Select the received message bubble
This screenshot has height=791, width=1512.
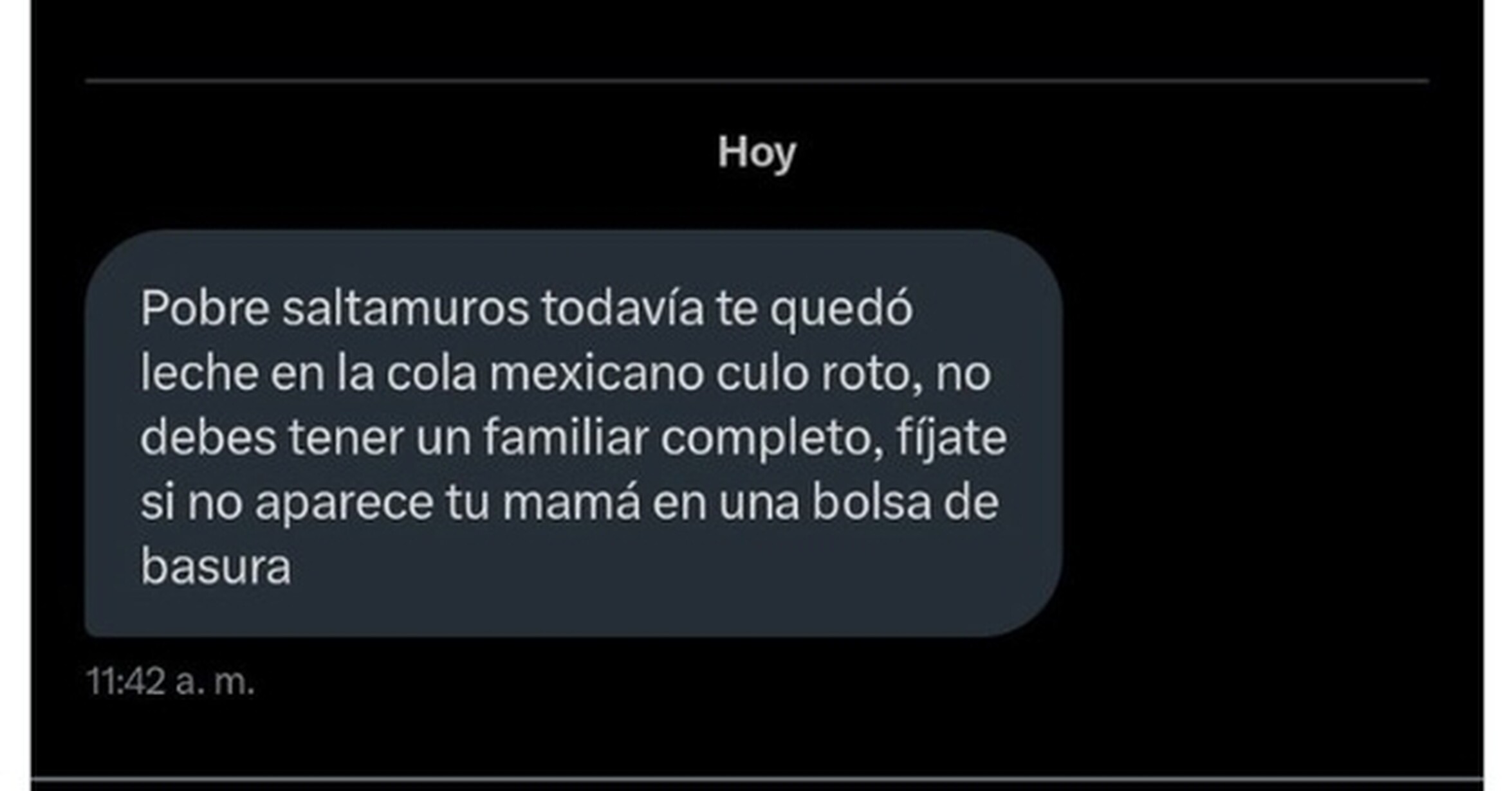[x=573, y=433]
